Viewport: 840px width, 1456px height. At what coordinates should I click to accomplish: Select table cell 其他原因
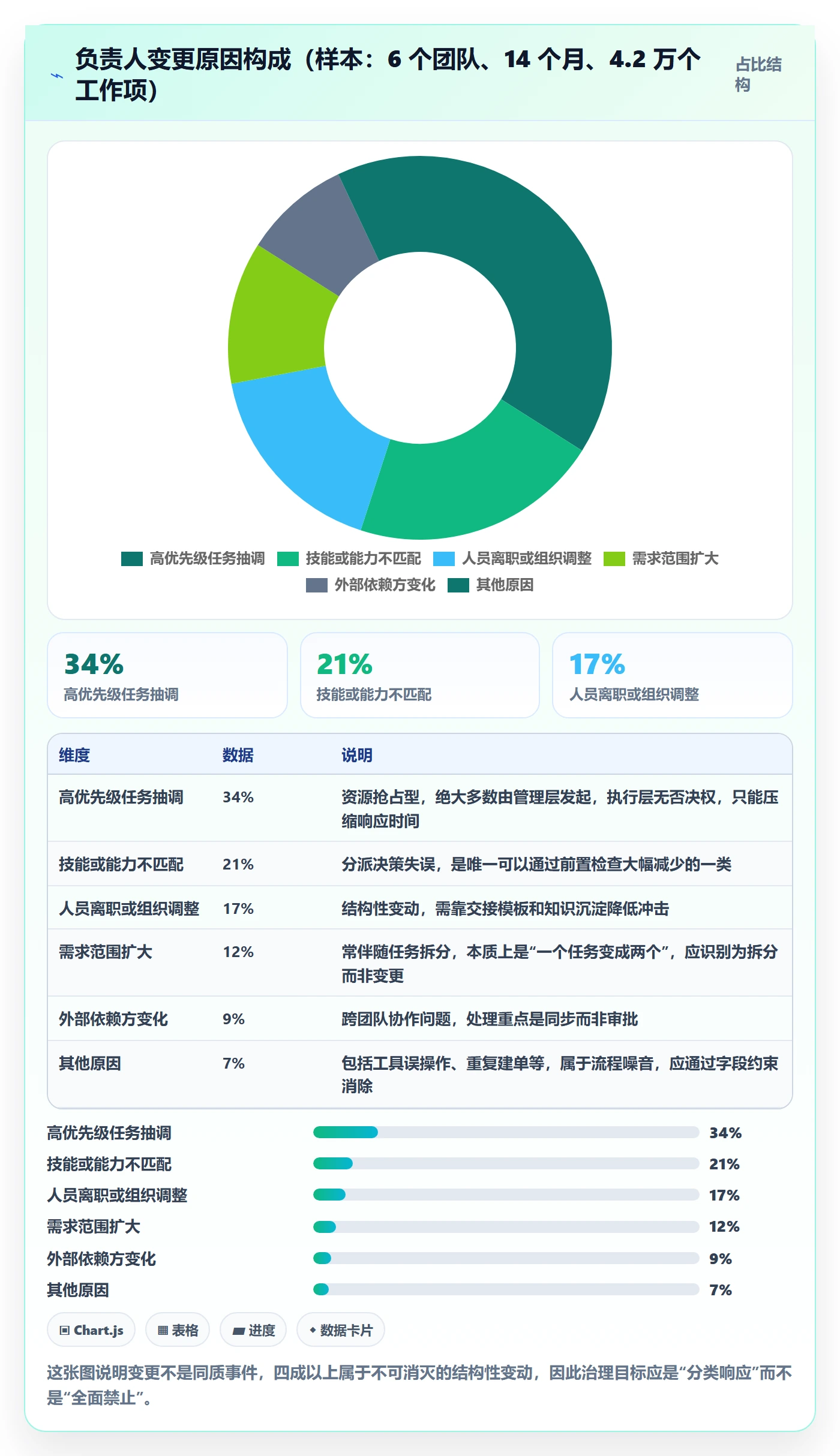[x=90, y=1063]
